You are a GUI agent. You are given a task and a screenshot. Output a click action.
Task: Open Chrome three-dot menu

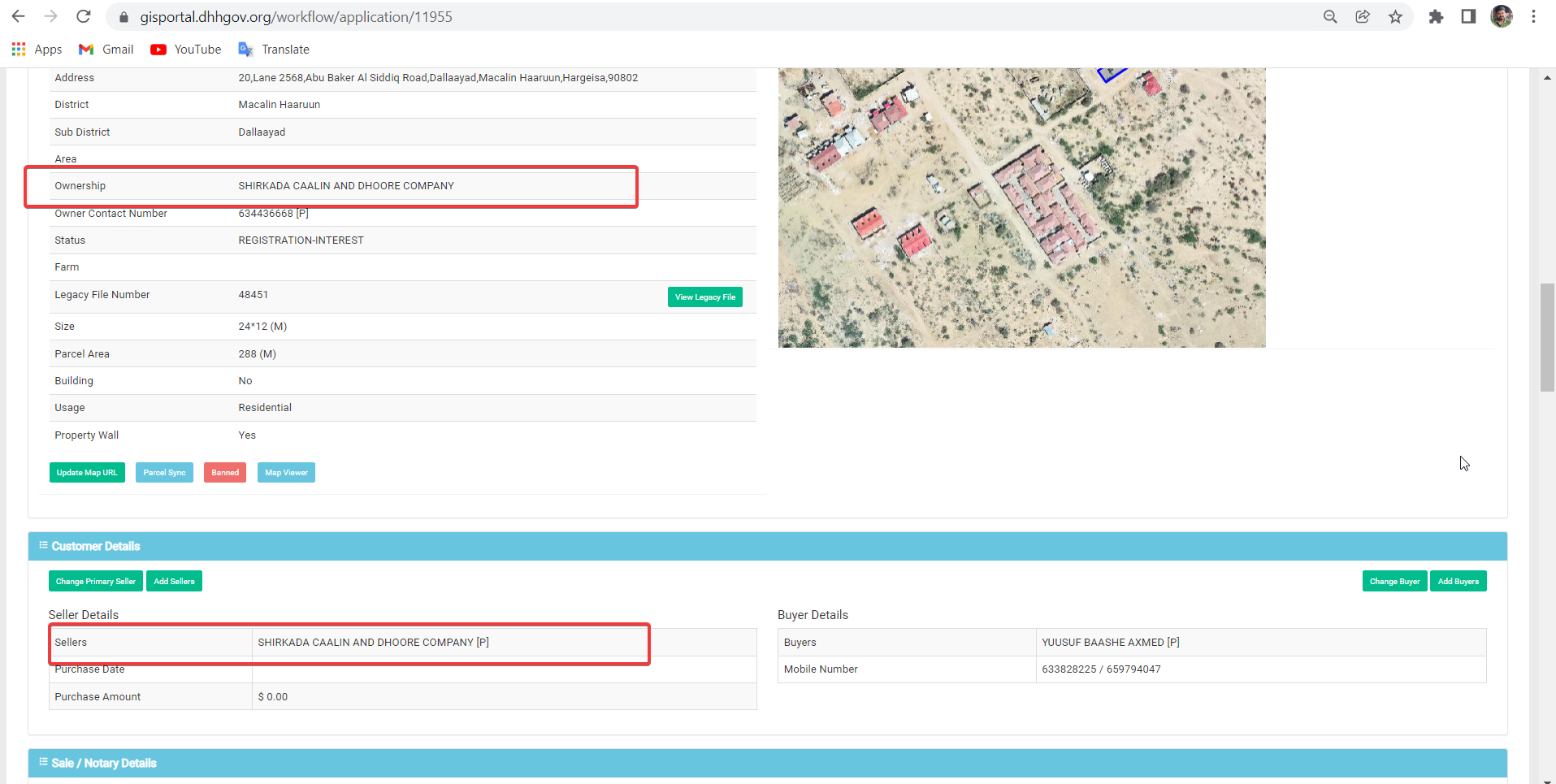(x=1533, y=16)
